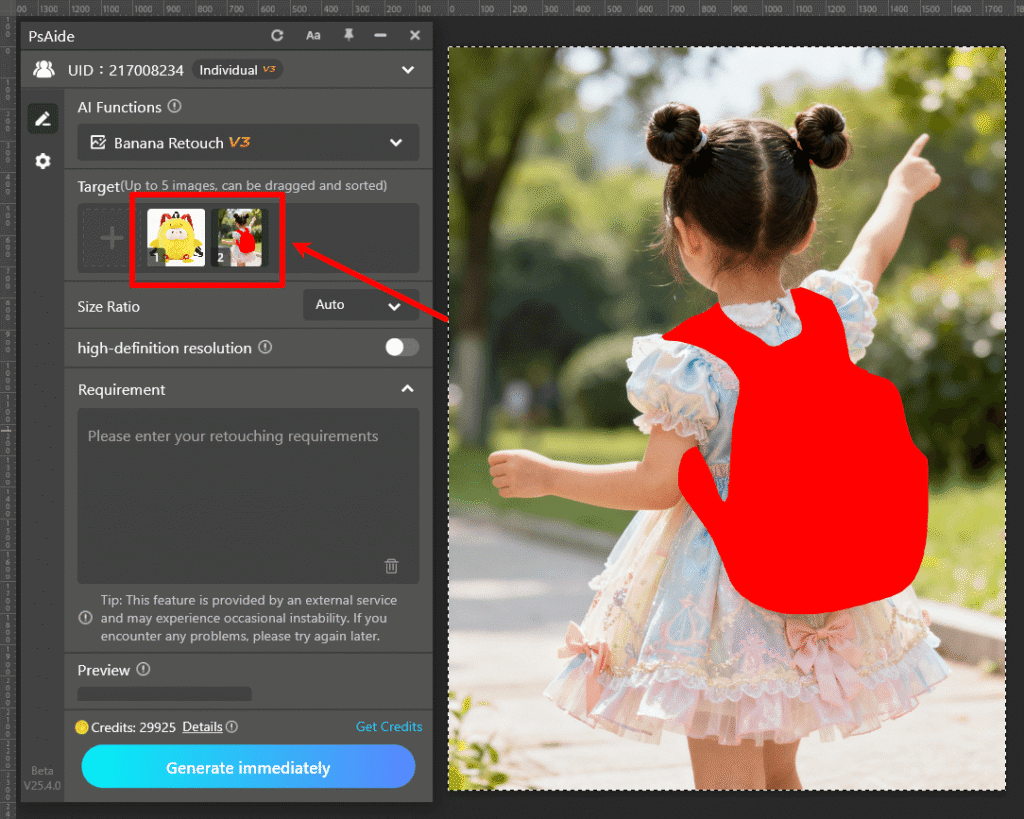Pin the PsAide panel

347,35
